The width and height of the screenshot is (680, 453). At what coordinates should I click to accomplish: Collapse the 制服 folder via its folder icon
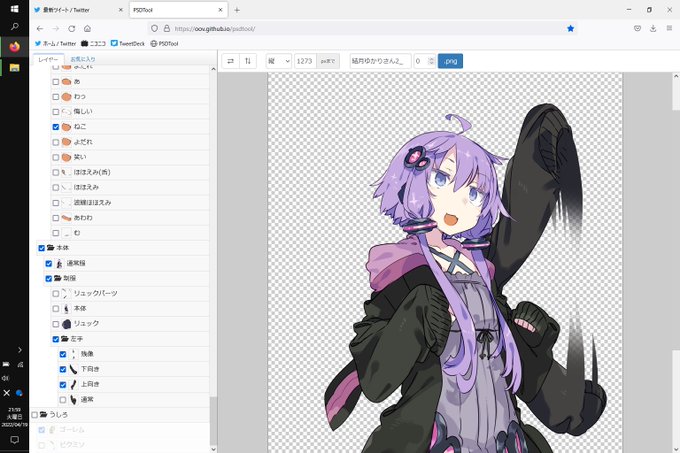click(57, 278)
